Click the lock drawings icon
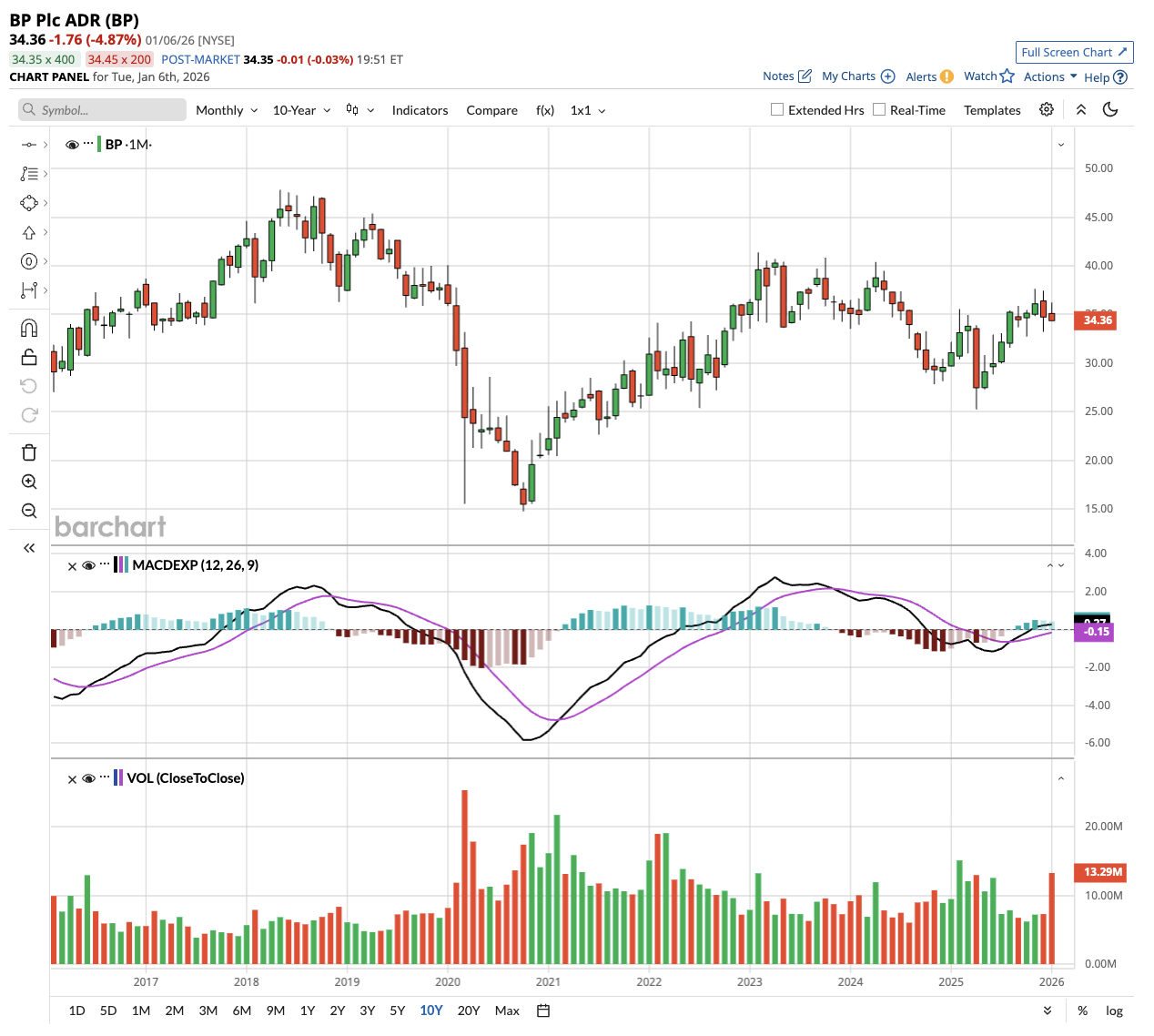The image size is (1154, 1036). (x=29, y=357)
